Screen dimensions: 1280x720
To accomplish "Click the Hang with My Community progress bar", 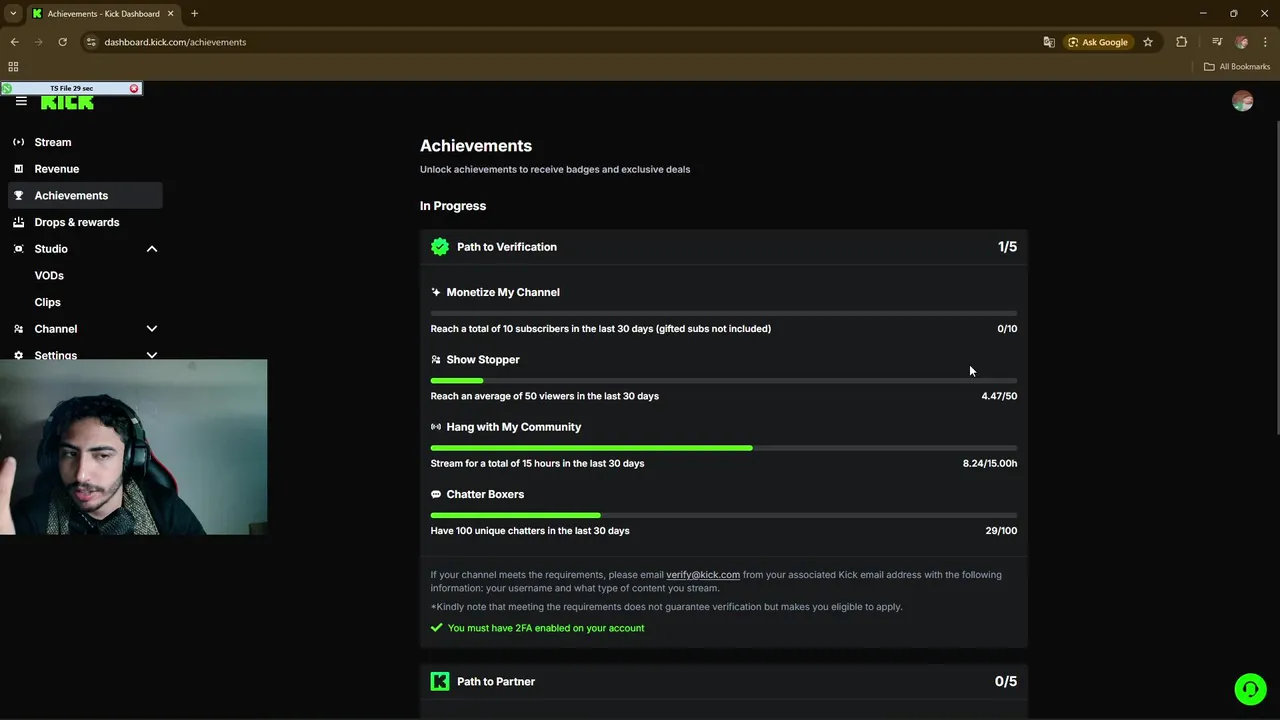I will [x=723, y=448].
